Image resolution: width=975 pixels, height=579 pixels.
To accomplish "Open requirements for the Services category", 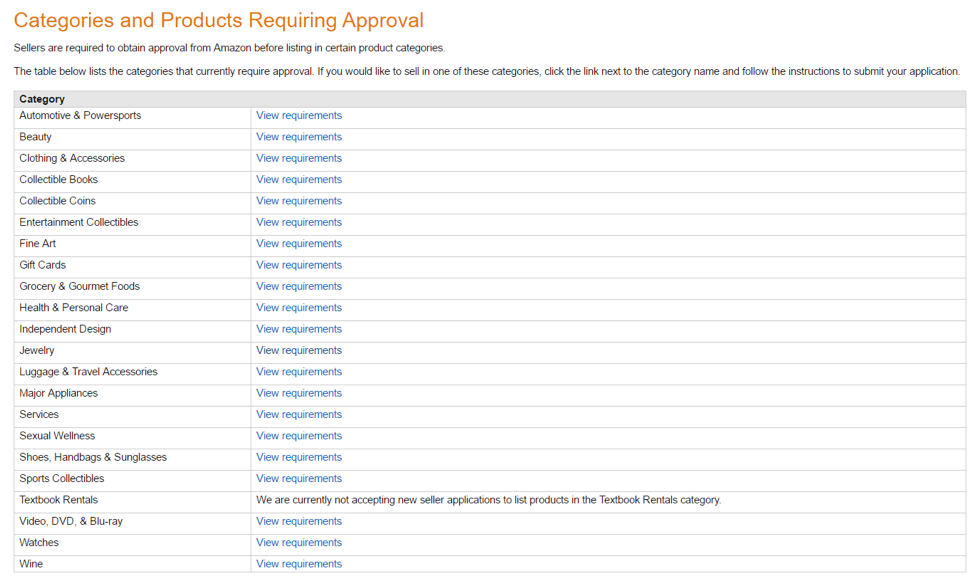I will [x=298, y=414].
